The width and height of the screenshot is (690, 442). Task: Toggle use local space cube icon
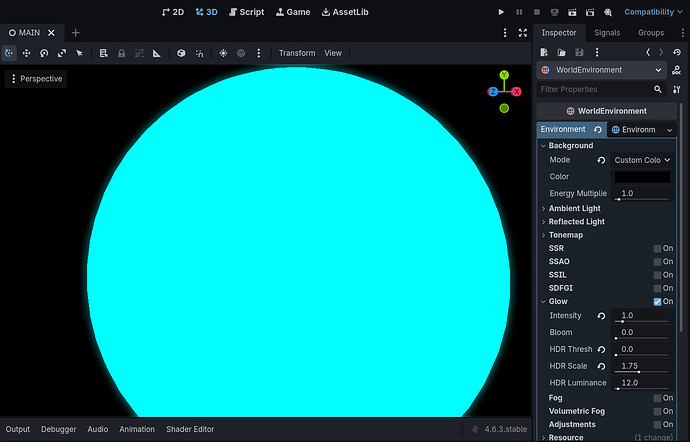[181, 53]
